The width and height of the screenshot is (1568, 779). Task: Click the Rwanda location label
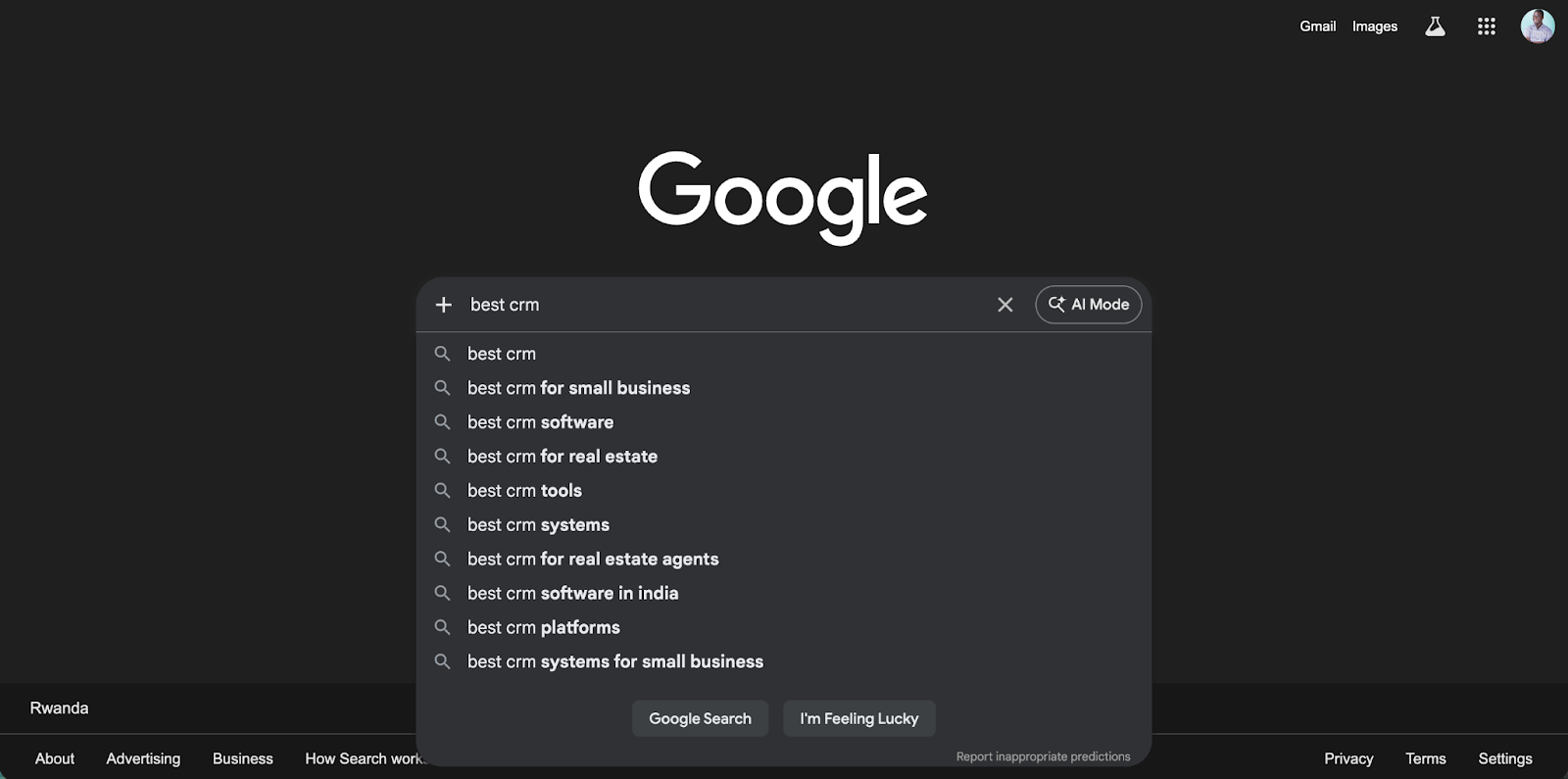point(58,707)
